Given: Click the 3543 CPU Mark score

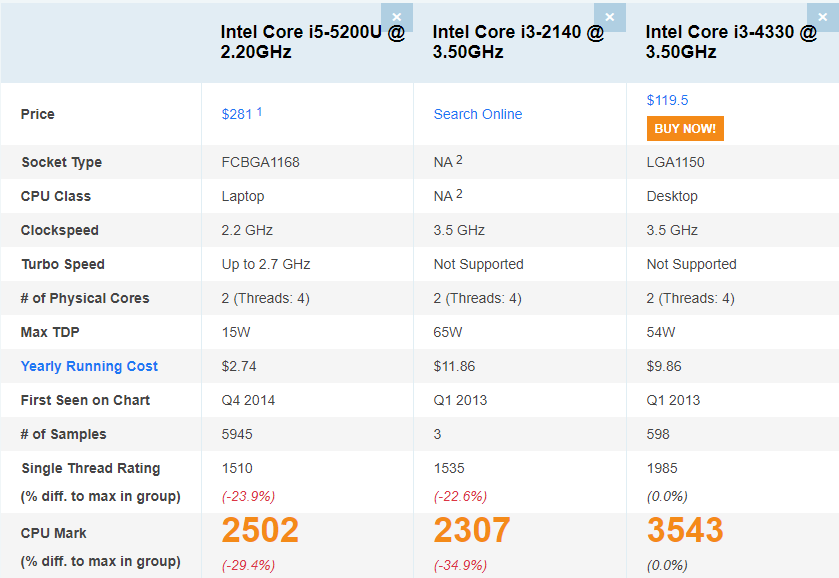Looking at the screenshot, I should point(685,530).
